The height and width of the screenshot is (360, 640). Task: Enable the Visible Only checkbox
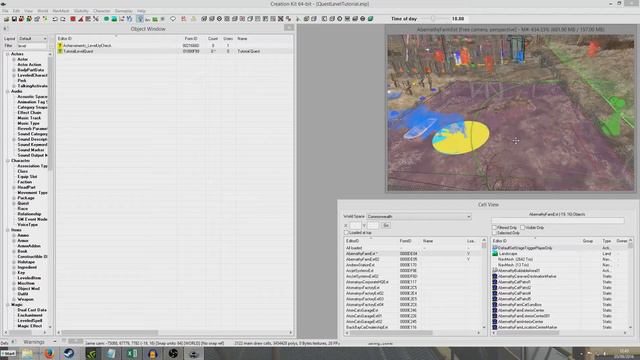[522, 227]
